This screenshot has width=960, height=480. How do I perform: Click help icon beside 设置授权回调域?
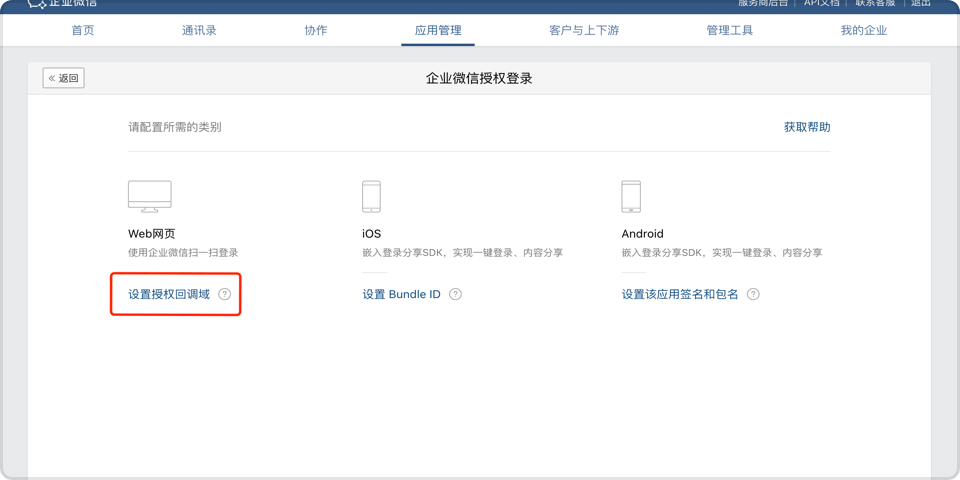225,294
